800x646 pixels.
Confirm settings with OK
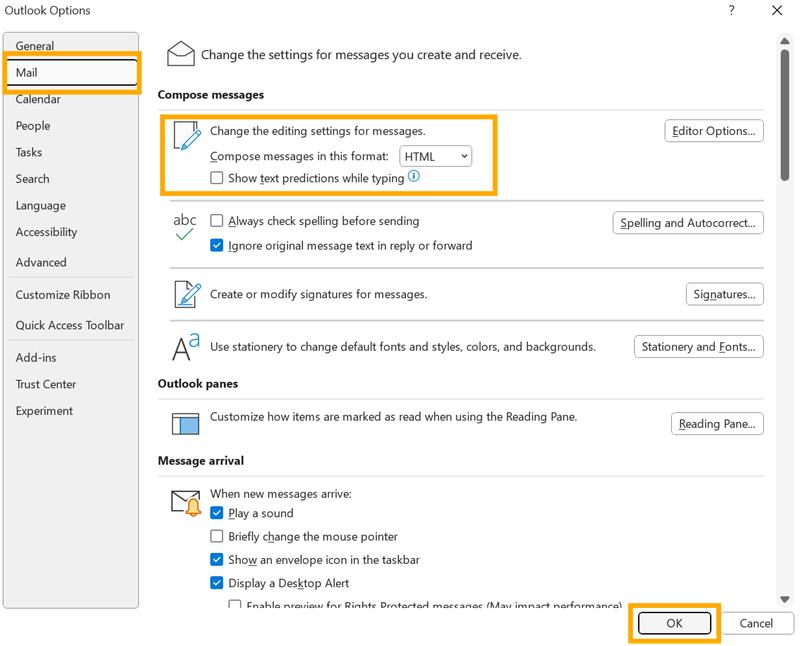[x=673, y=623]
